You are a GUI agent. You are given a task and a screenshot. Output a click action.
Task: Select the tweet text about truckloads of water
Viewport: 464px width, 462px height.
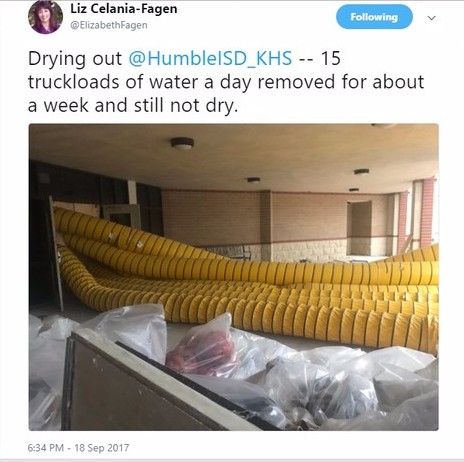(226, 82)
